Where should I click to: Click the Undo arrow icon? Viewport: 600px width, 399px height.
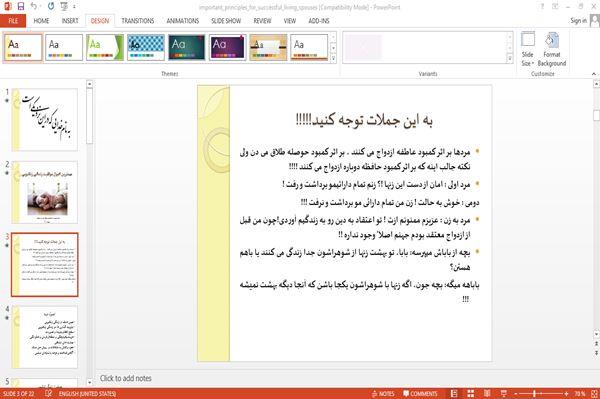[34, 6]
